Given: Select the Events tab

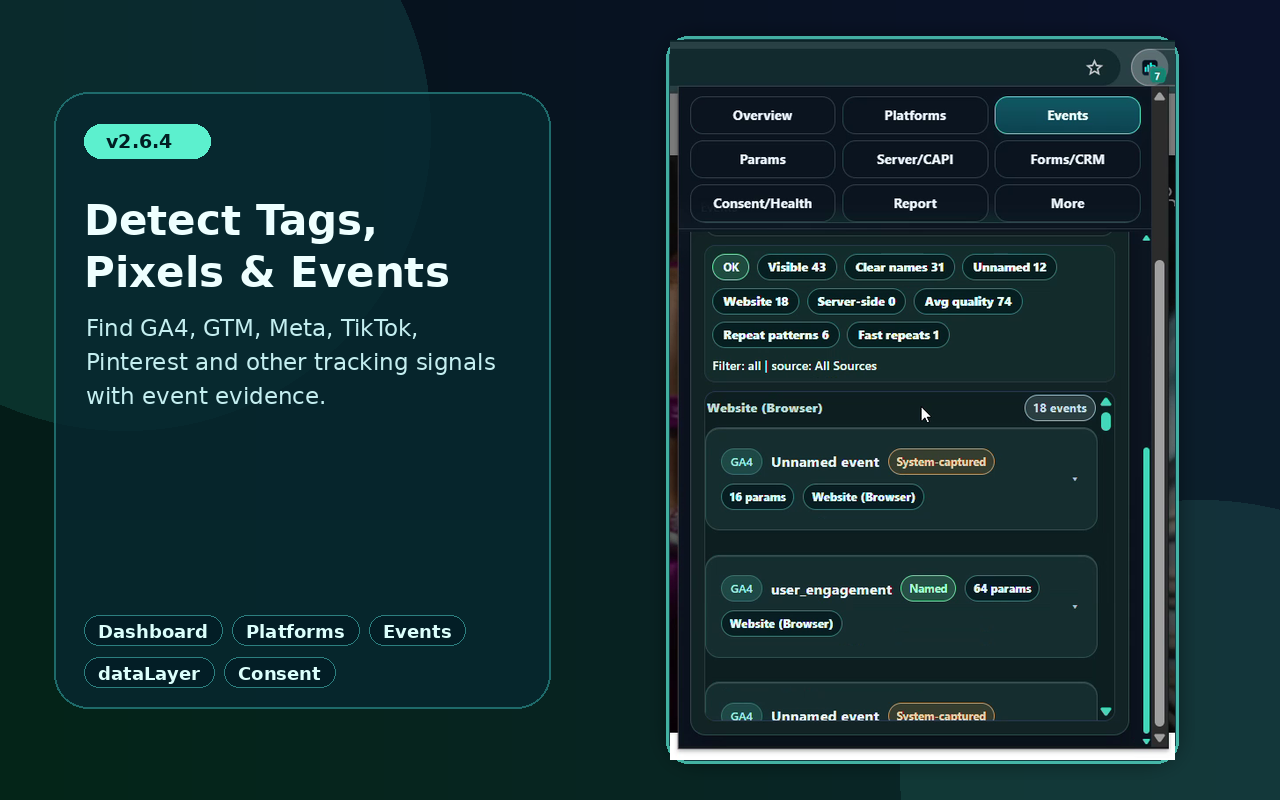Looking at the screenshot, I should point(1067,115).
